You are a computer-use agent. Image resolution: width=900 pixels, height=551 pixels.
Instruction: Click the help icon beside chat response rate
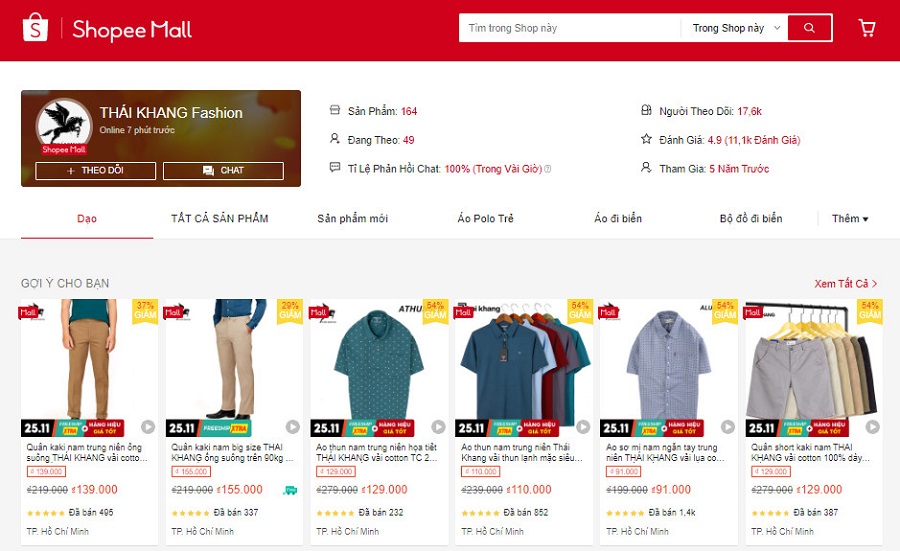click(548, 169)
